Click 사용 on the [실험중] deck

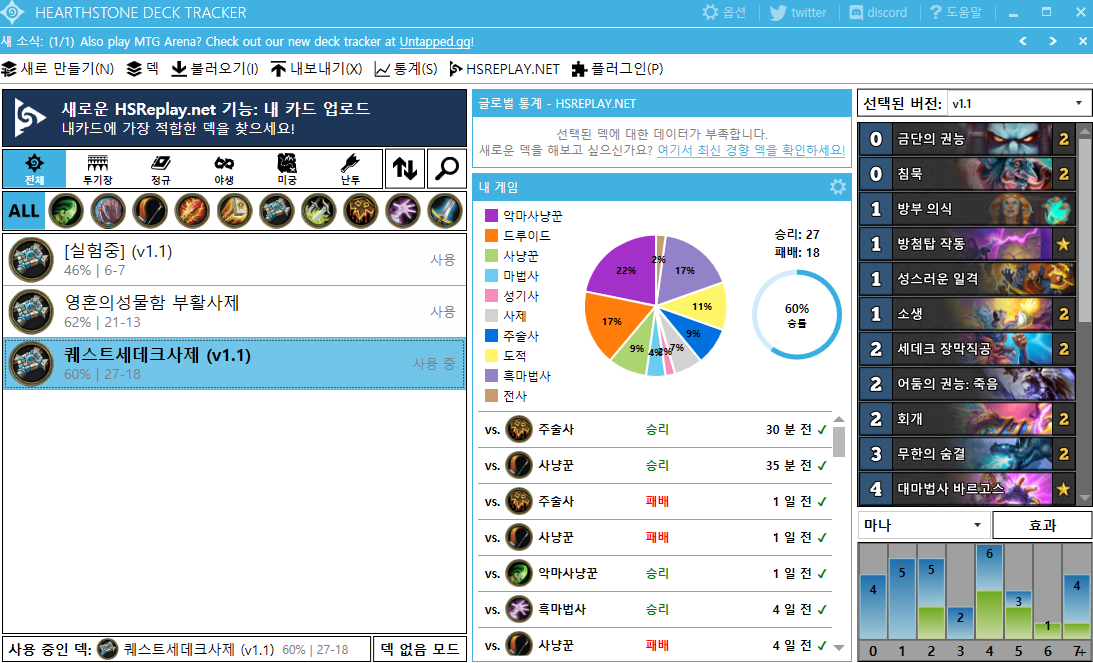(443, 259)
